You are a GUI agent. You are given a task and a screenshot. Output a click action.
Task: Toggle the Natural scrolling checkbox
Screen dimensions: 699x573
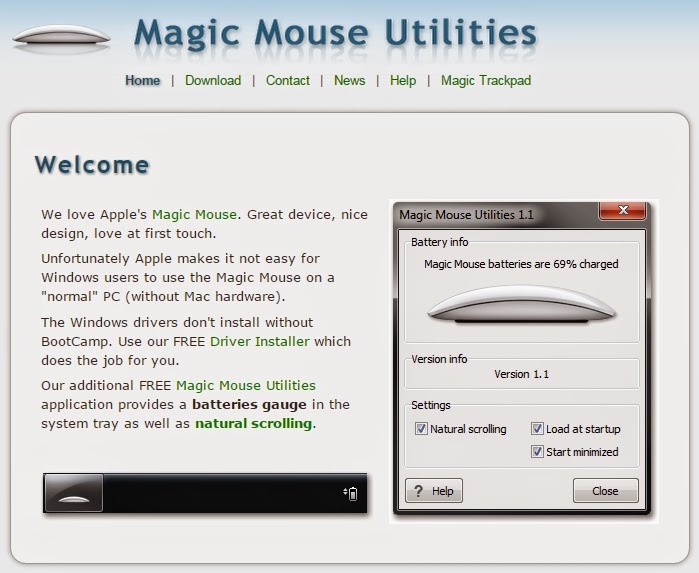coord(421,429)
